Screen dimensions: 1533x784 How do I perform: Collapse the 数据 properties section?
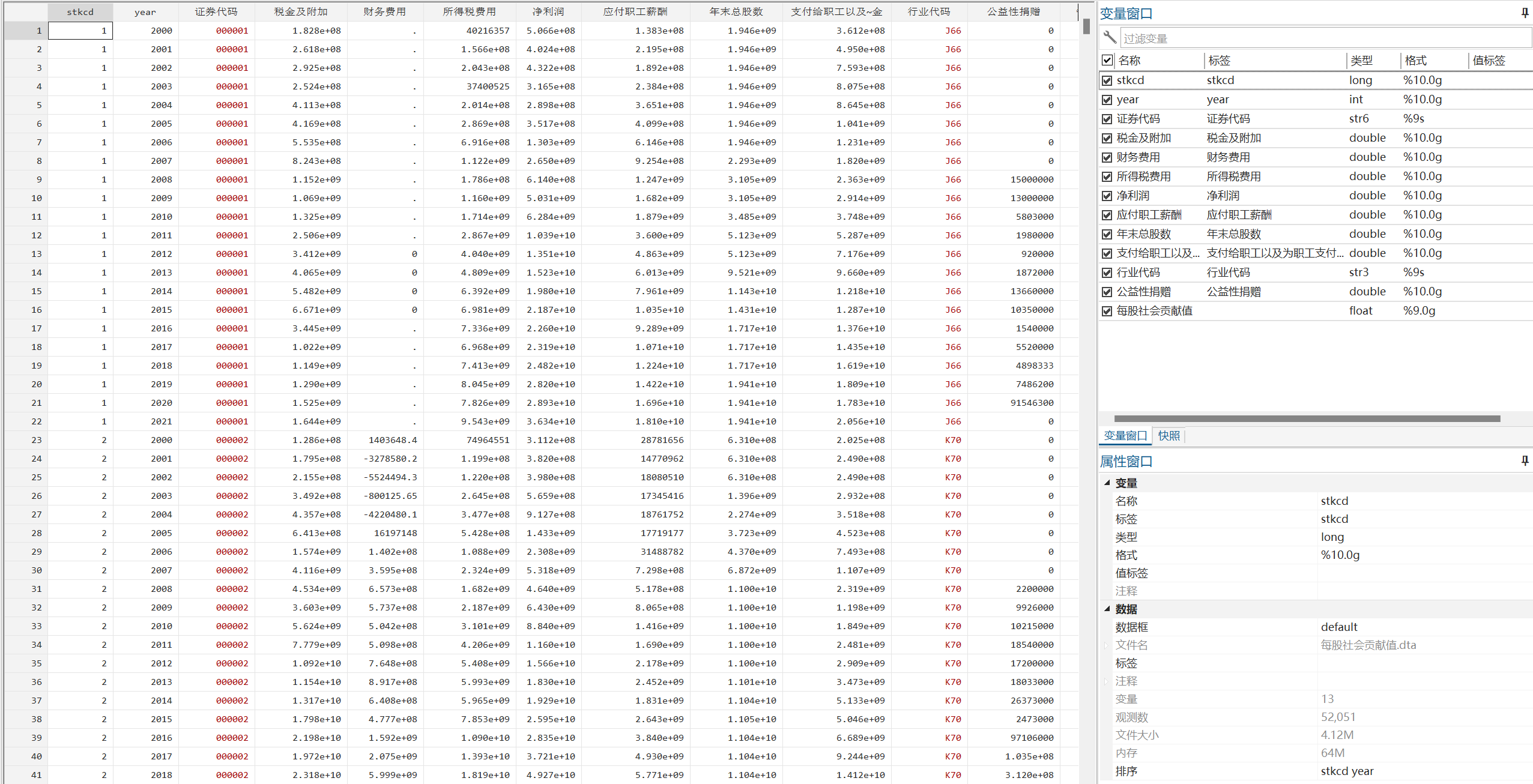pos(1107,609)
